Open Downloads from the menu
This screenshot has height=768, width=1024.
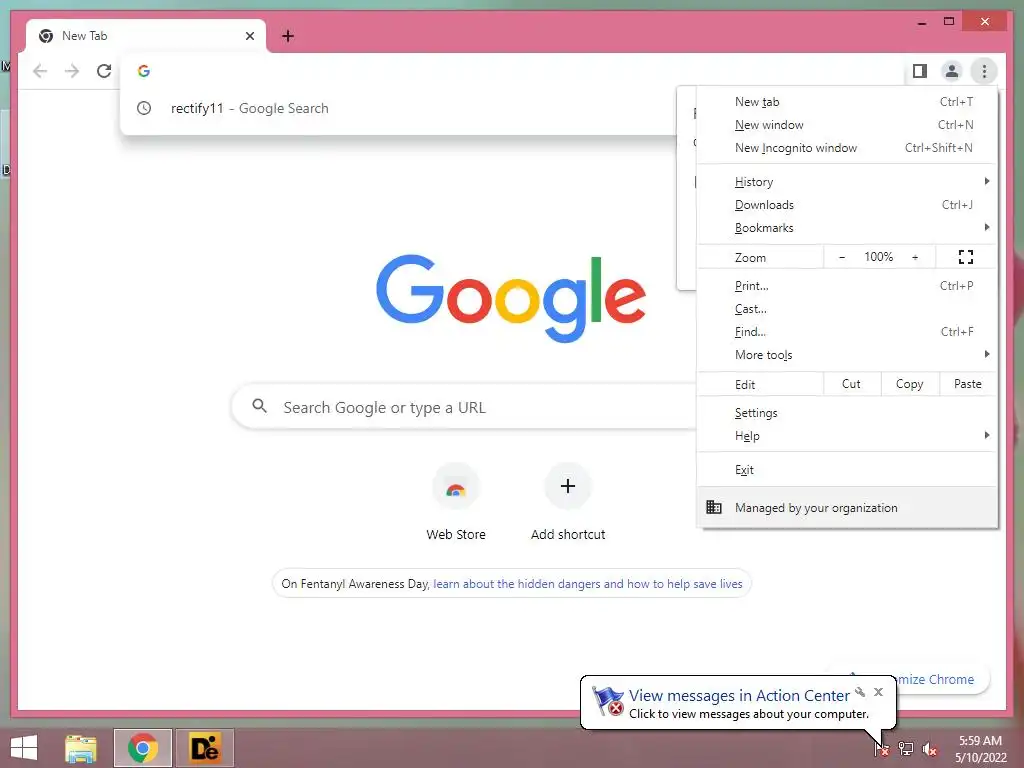[x=847, y=204]
